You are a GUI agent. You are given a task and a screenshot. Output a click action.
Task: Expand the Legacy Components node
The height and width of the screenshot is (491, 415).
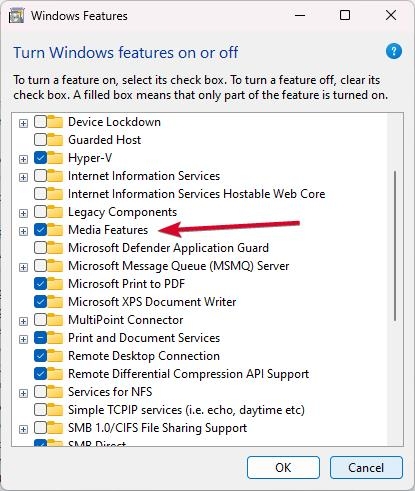click(x=23, y=213)
